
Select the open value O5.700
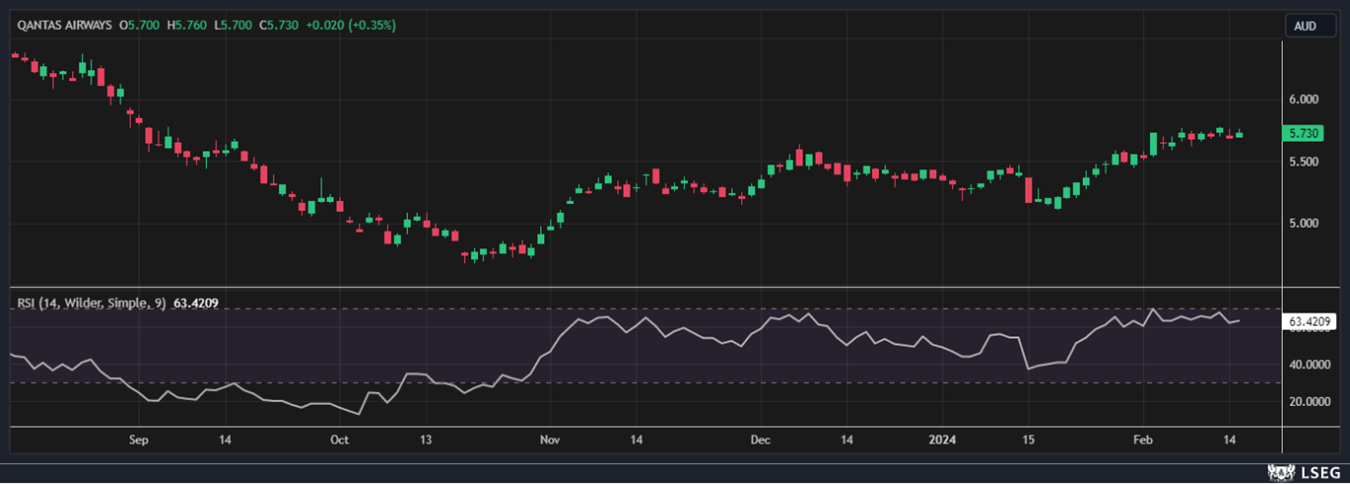[141, 25]
